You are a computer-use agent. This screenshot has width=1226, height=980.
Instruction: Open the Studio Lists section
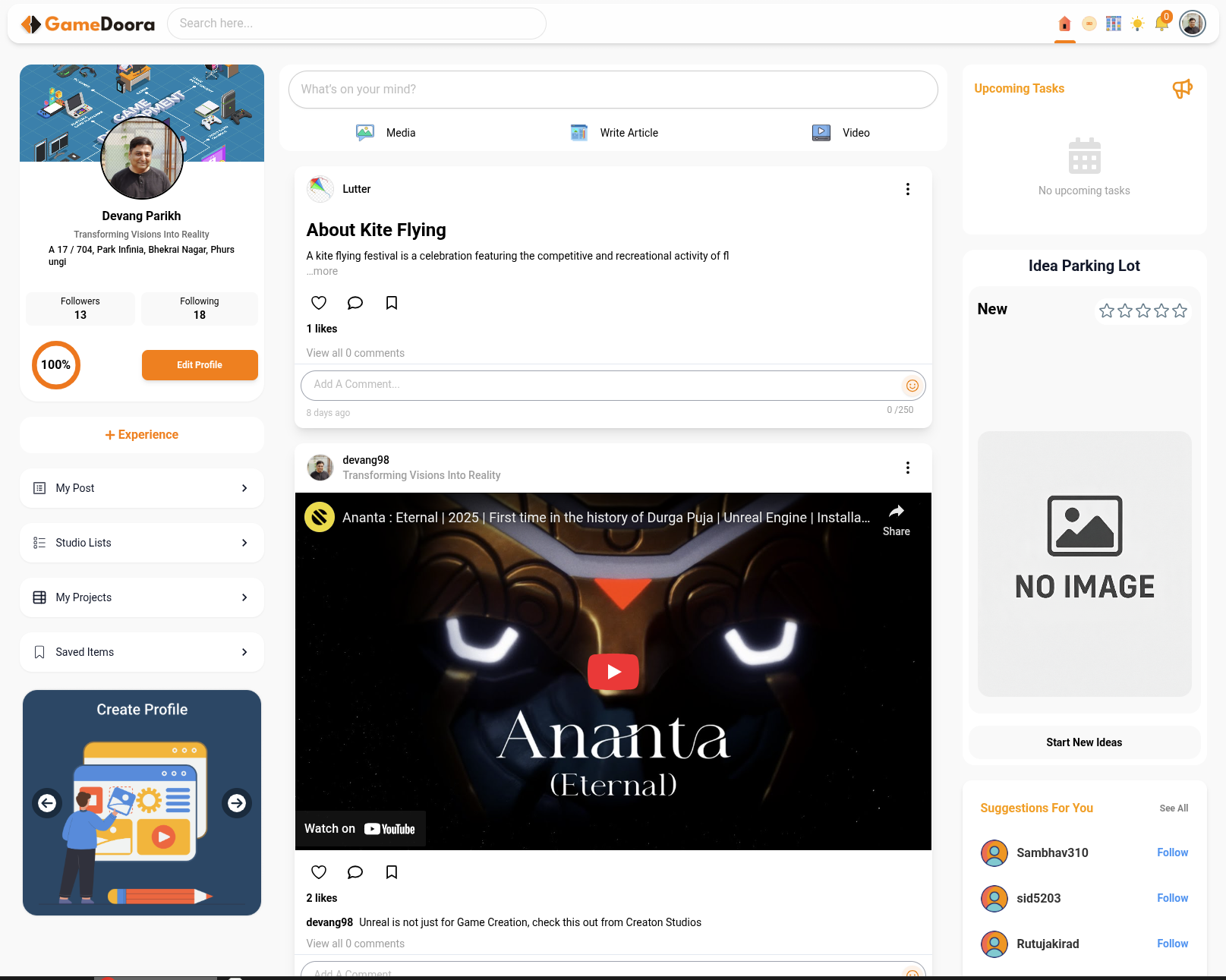coord(142,543)
